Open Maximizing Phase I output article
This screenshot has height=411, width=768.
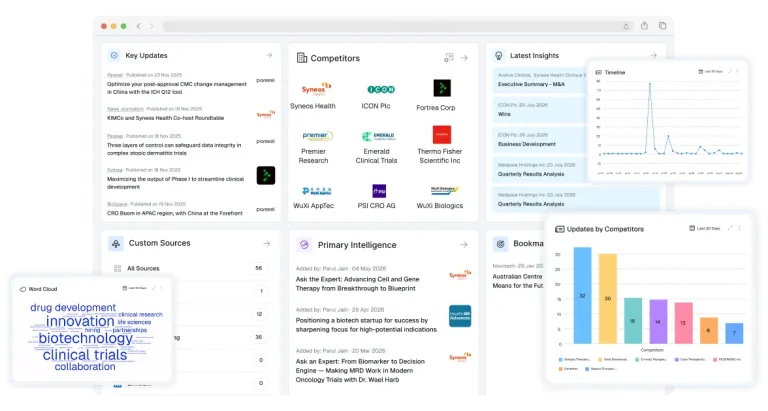[x=175, y=183]
